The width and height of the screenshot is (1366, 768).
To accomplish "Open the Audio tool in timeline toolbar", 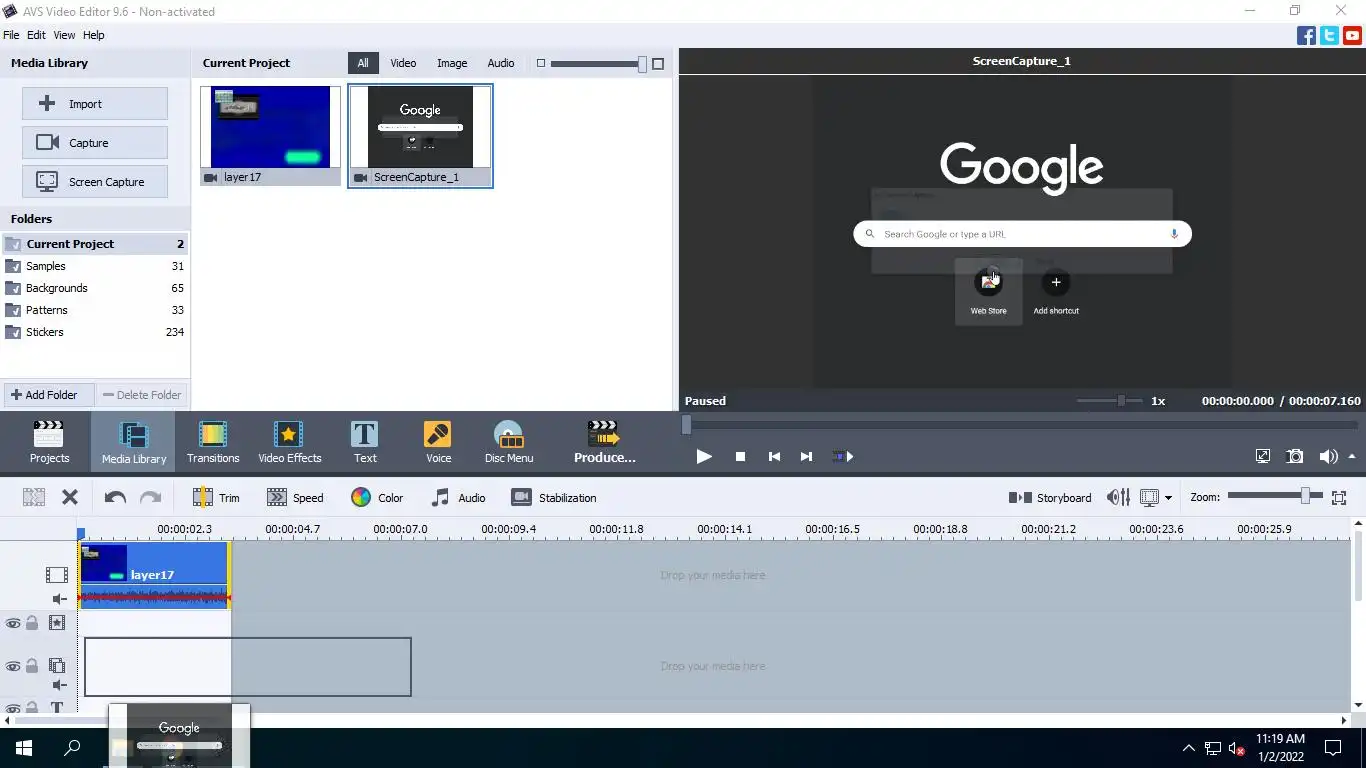I will tap(458, 497).
